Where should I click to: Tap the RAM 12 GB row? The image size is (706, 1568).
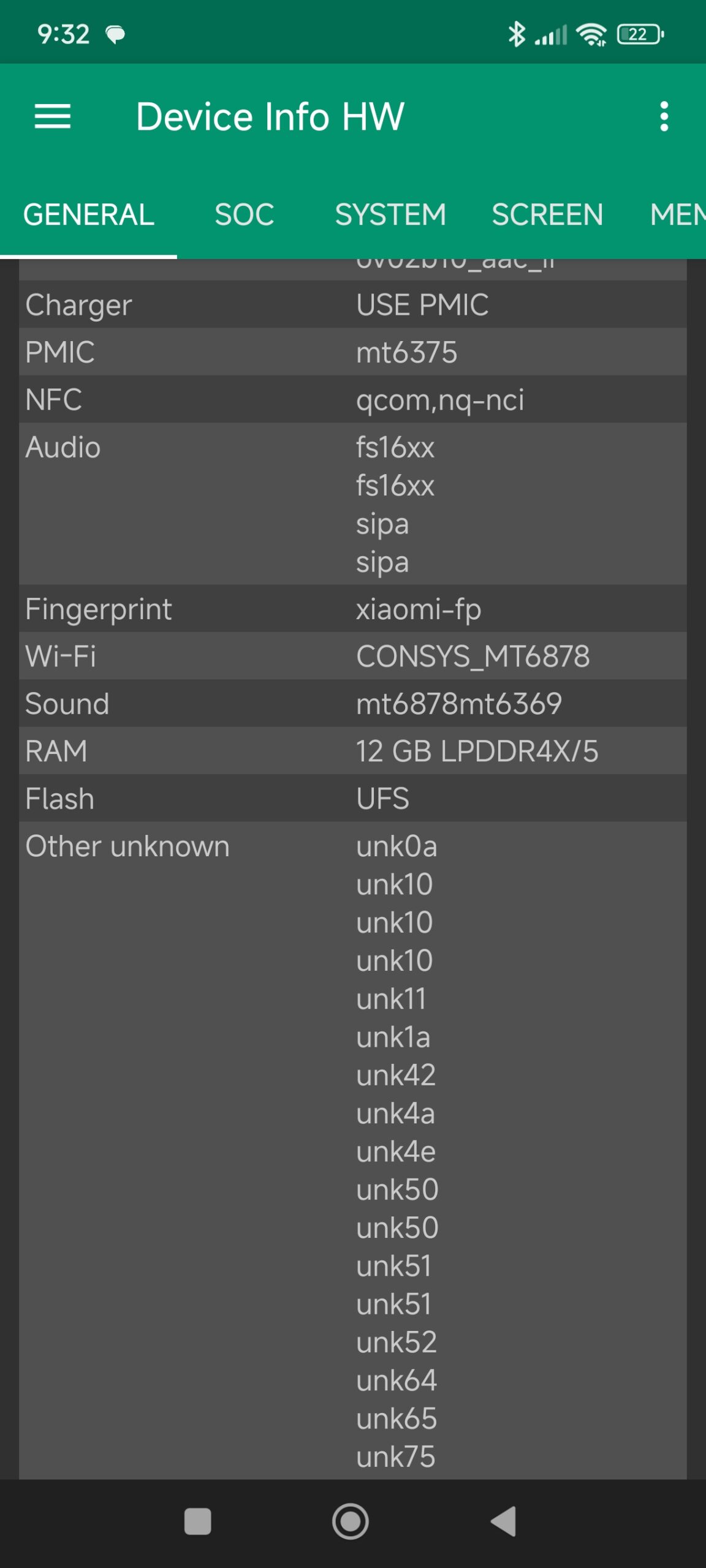coord(352,751)
